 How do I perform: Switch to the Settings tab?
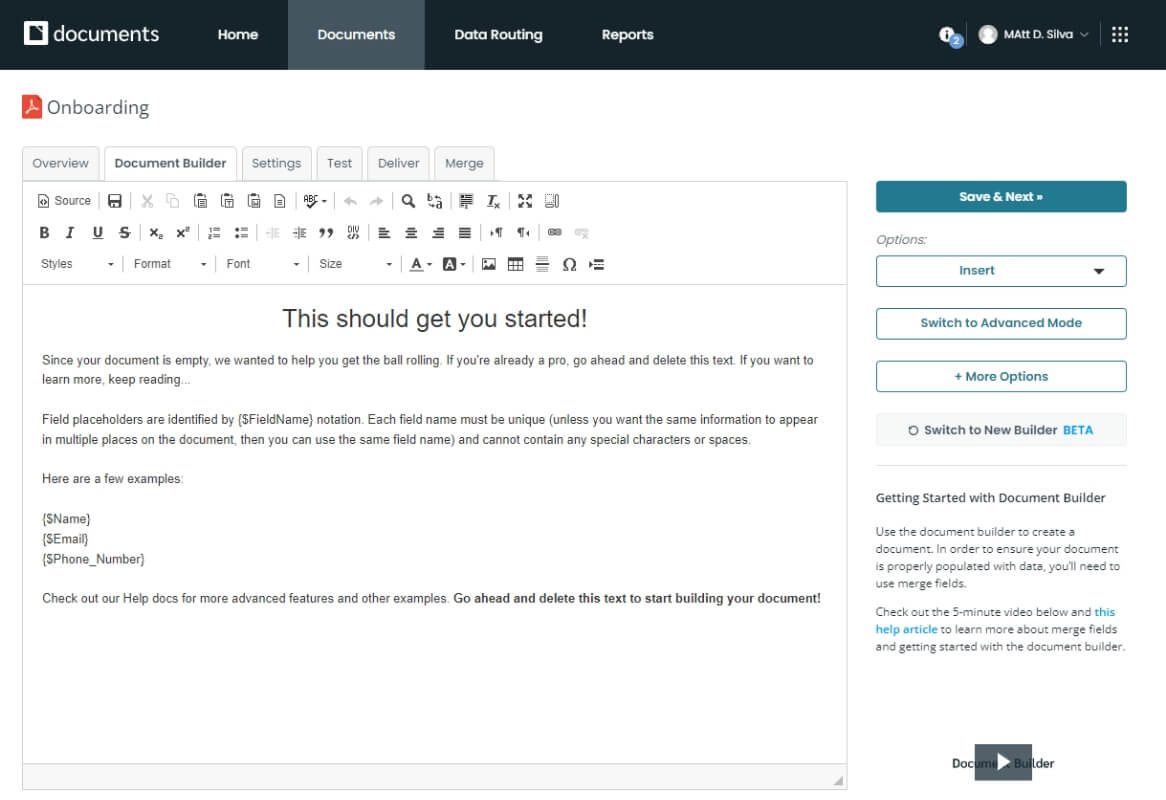click(276, 163)
